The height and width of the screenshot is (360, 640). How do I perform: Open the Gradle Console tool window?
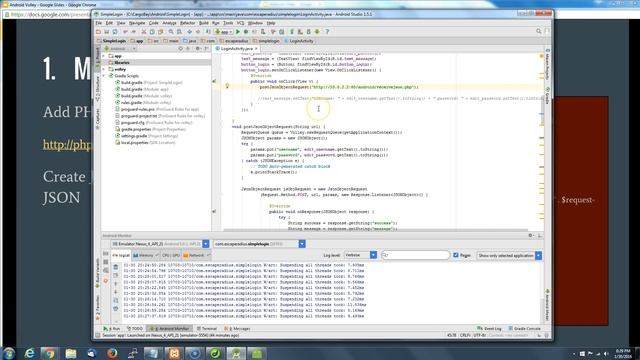click(524, 329)
